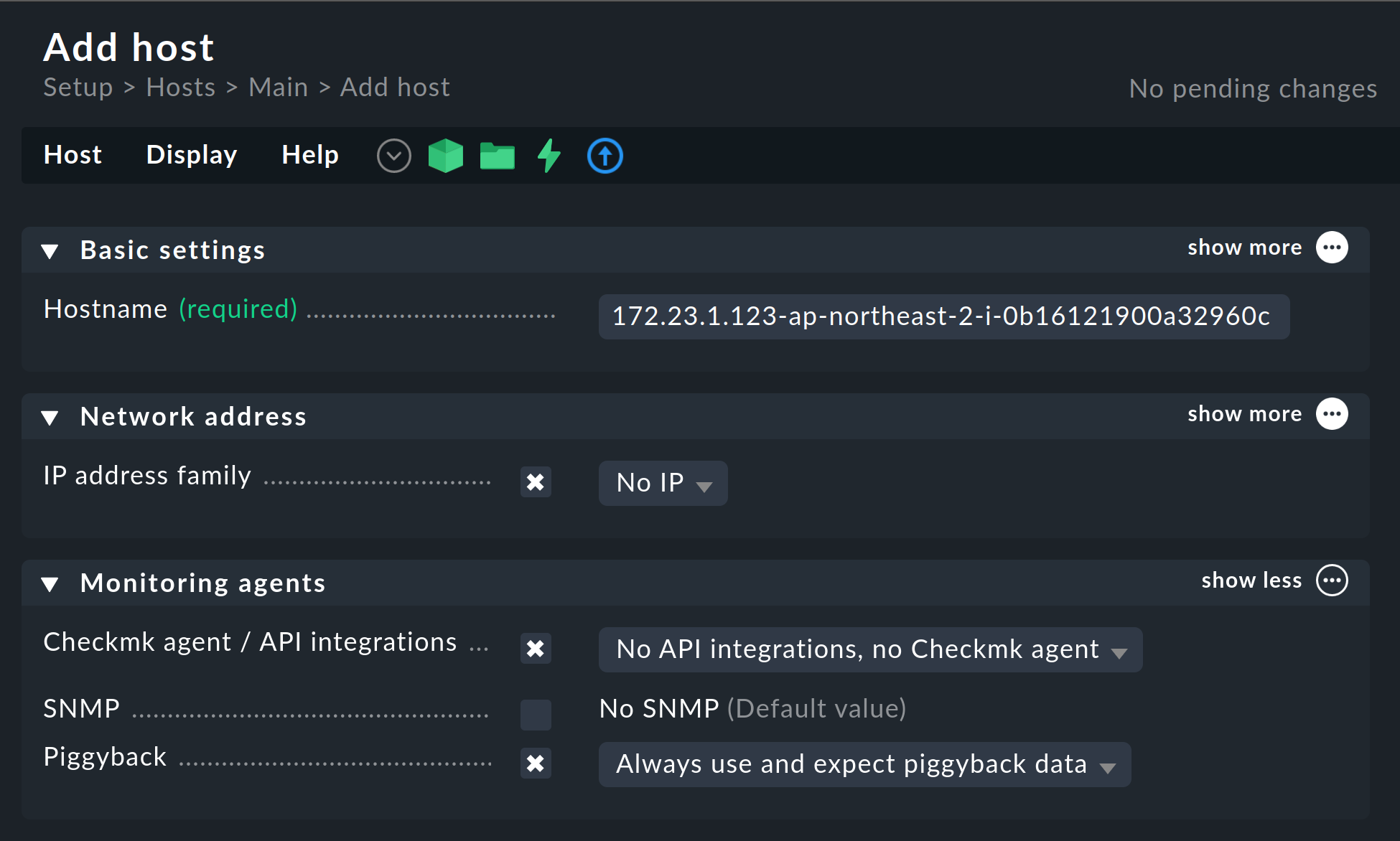
Task: Save host and run service discovery
Action: point(445,155)
